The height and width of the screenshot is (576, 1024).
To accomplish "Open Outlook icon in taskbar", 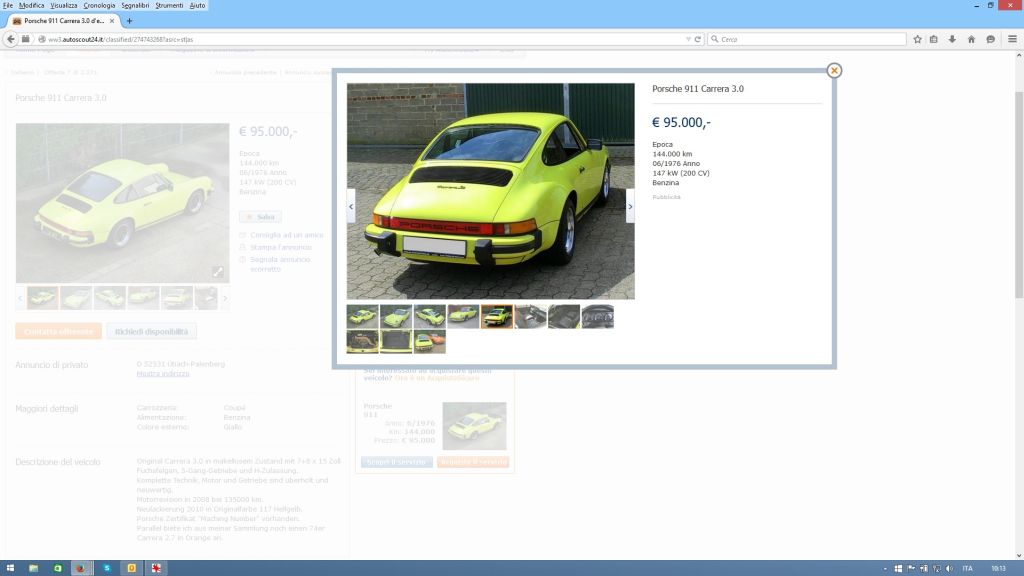I will coord(131,568).
